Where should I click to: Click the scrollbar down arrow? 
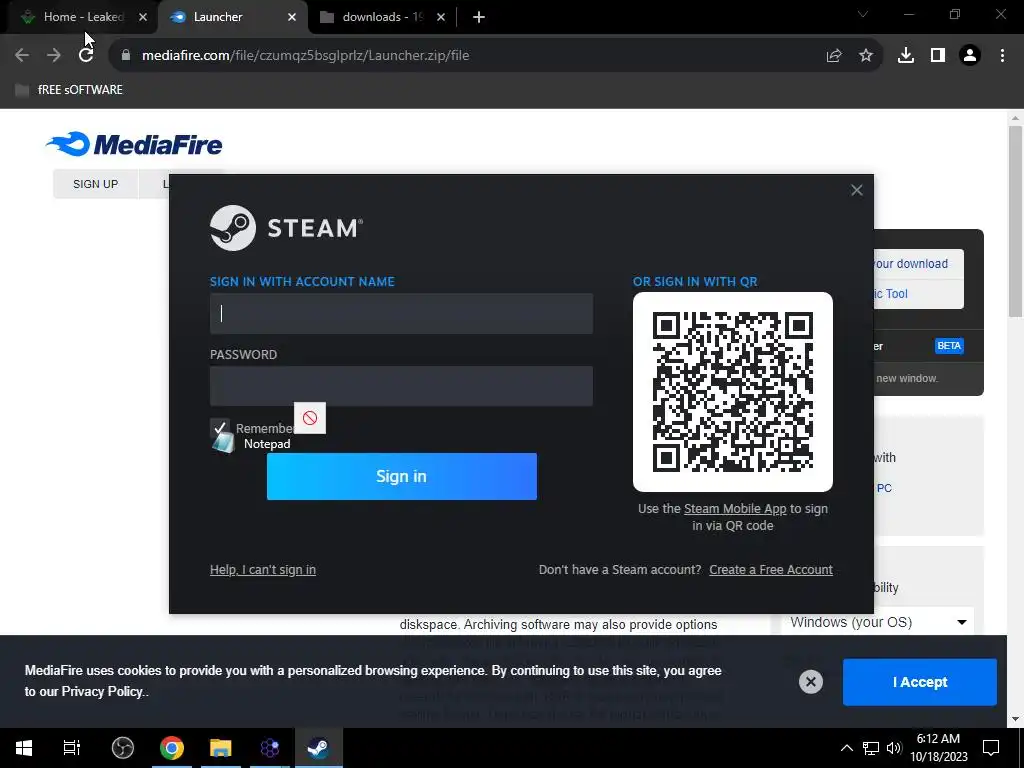coord(1015,719)
